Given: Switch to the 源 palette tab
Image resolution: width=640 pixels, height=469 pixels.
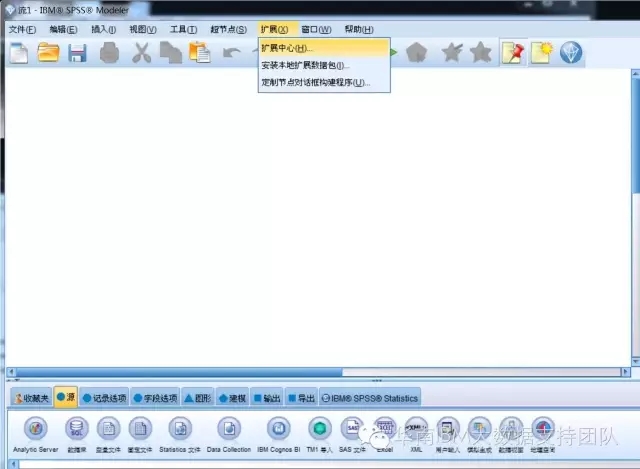Looking at the screenshot, I should (66, 397).
